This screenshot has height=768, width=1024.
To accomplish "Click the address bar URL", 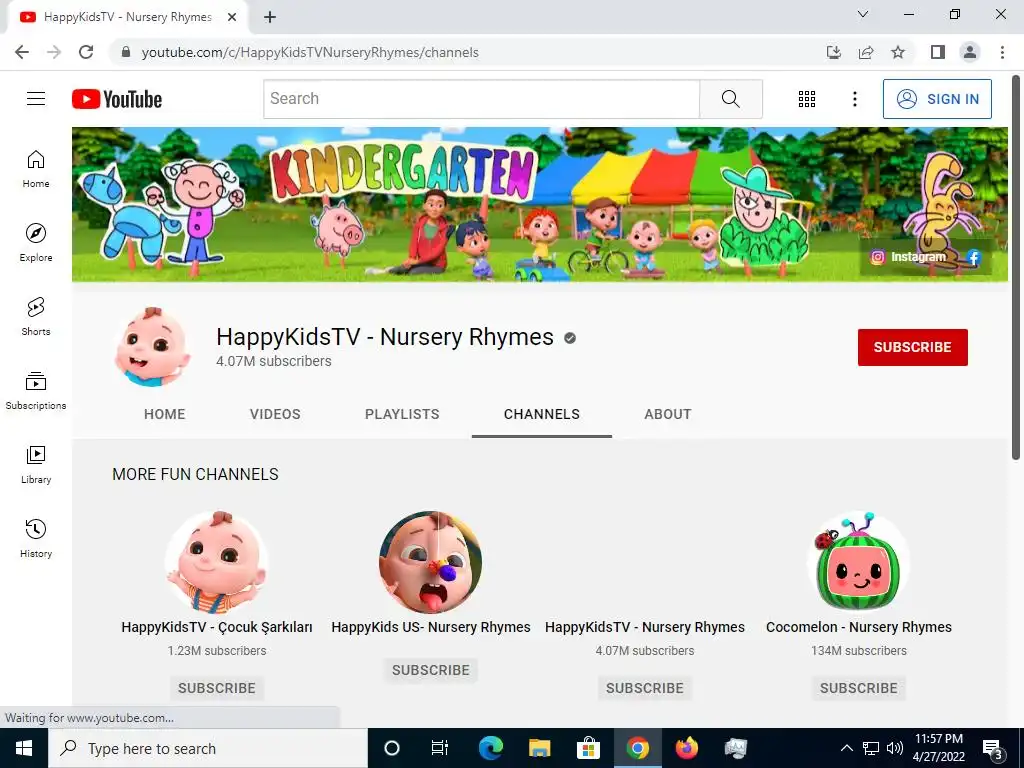I will pos(310,52).
